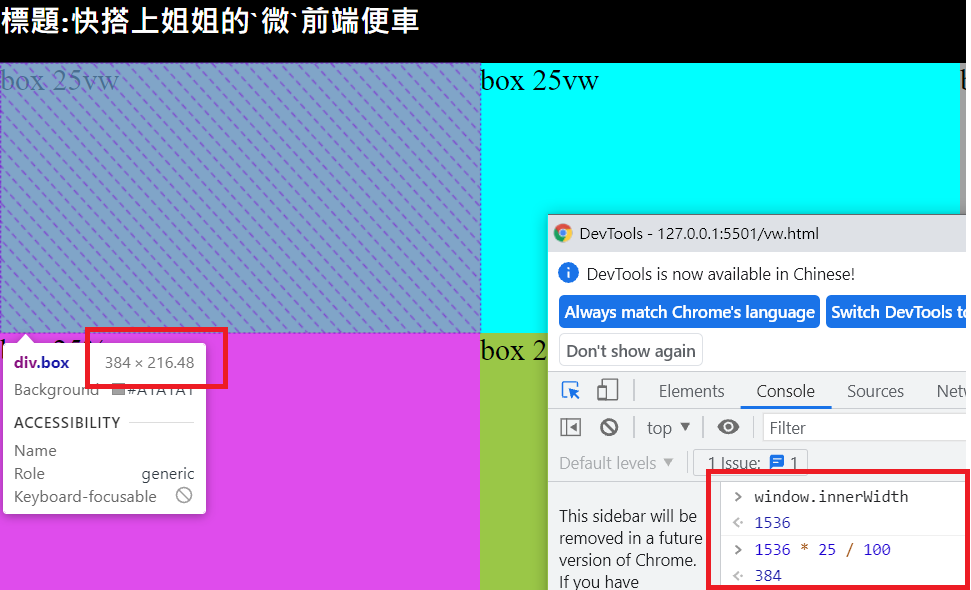Image resolution: width=971 pixels, height=590 pixels.
Task: Open the 1 Issue indicator
Action: click(x=750, y=462)
